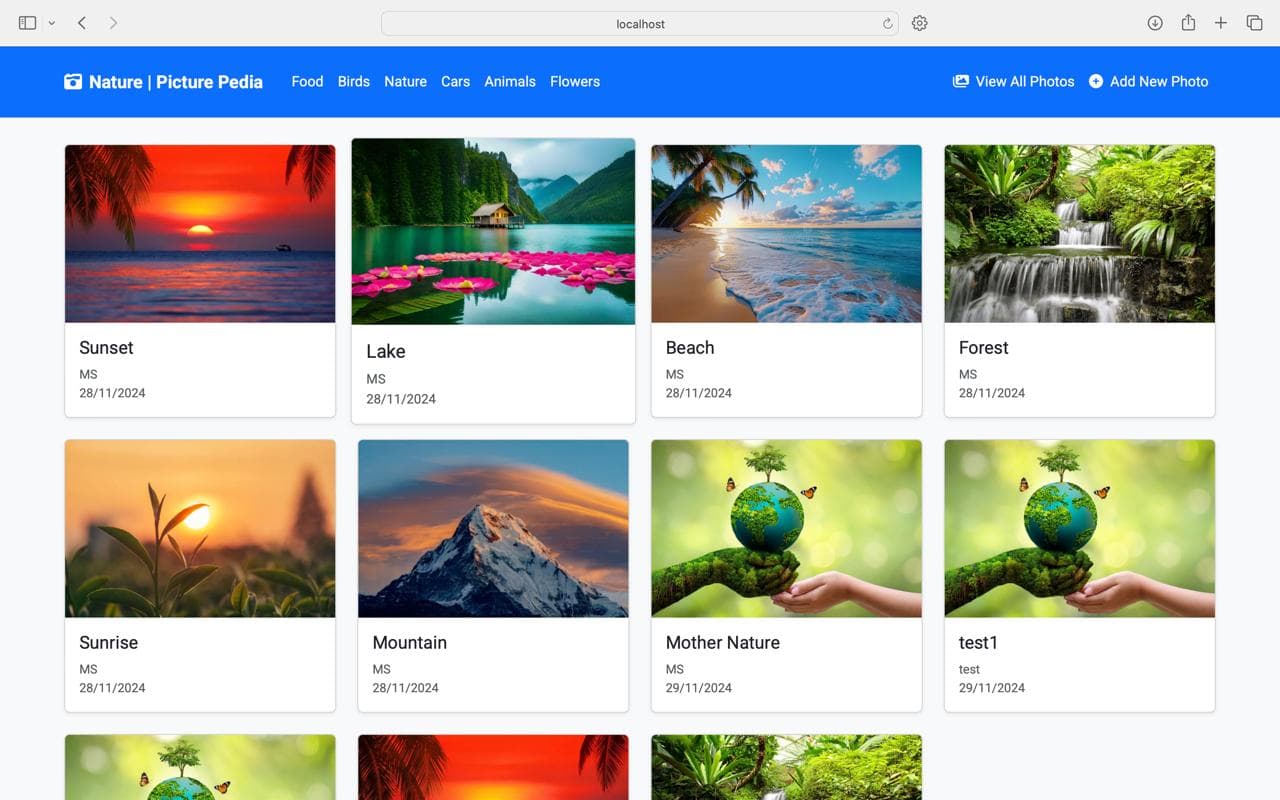
Task: Open the Beach photo thumbnail
Action: click(x=786, y=234)
